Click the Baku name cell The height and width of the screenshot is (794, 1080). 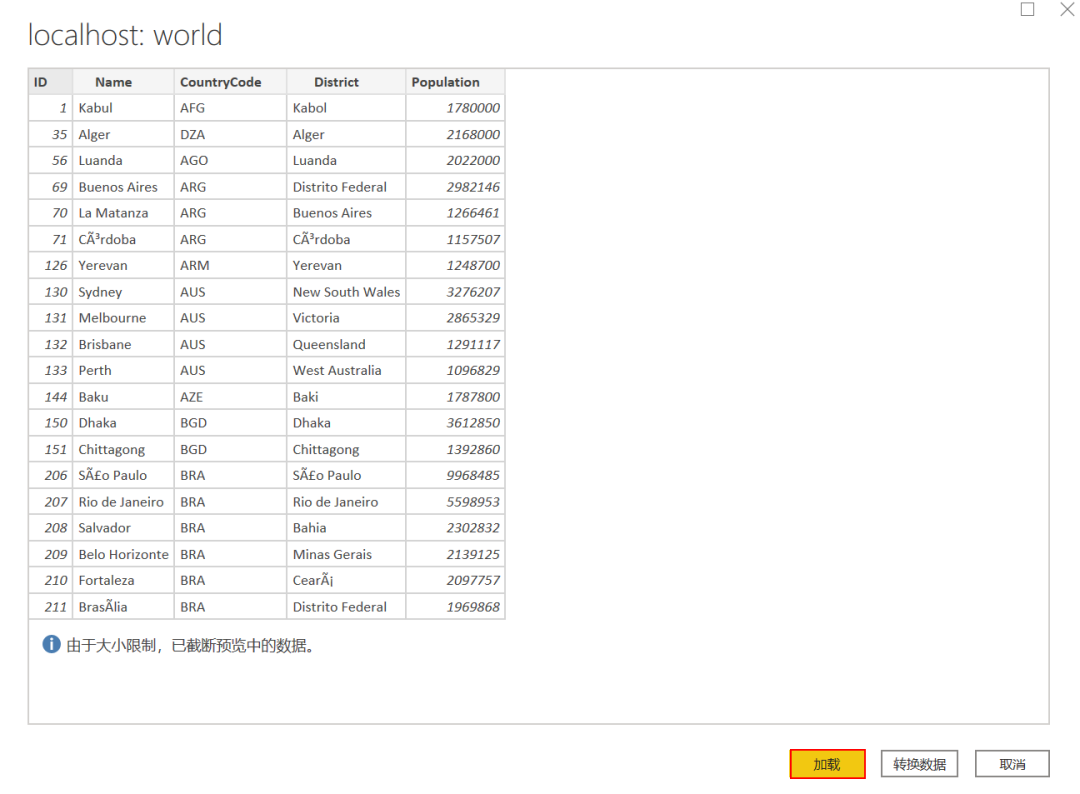123,397
